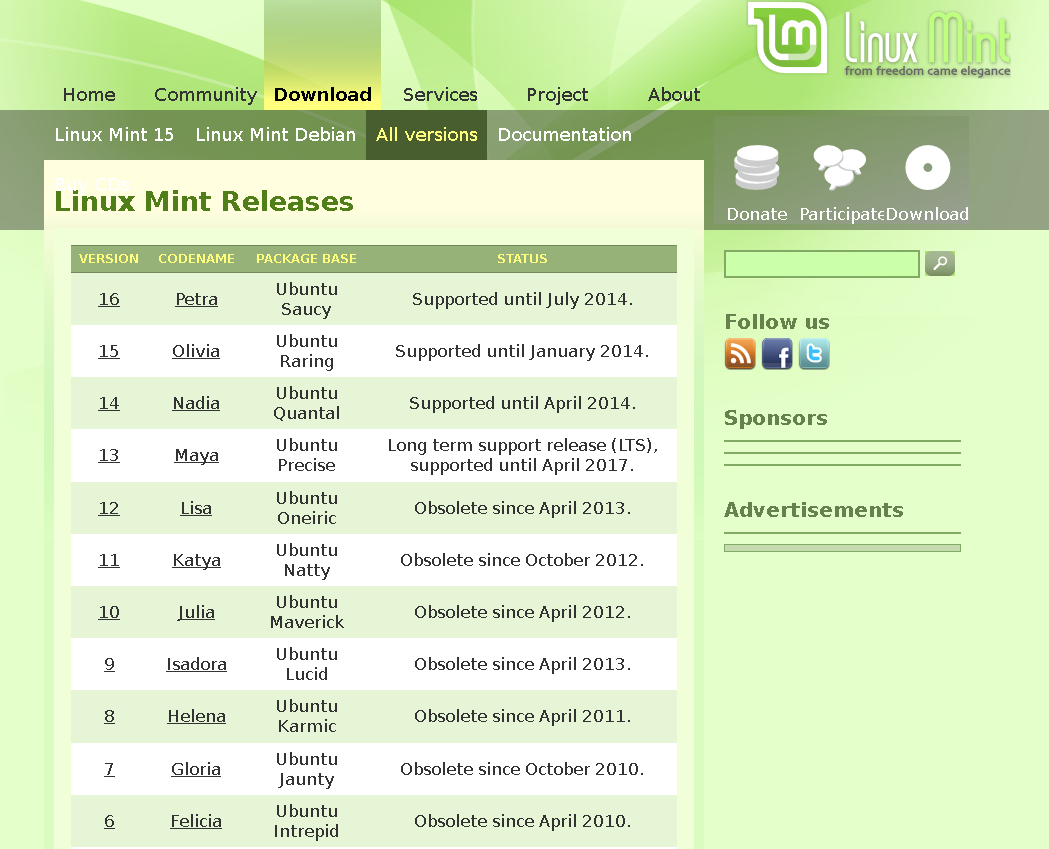
Task: Open the Documentation submenu
Action: (565, 134)
